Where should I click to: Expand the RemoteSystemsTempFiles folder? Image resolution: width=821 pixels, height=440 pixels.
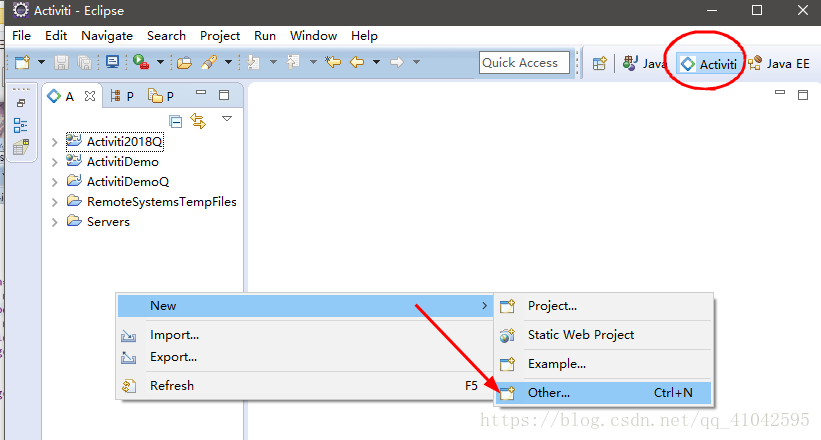click(x=54, y=202)
